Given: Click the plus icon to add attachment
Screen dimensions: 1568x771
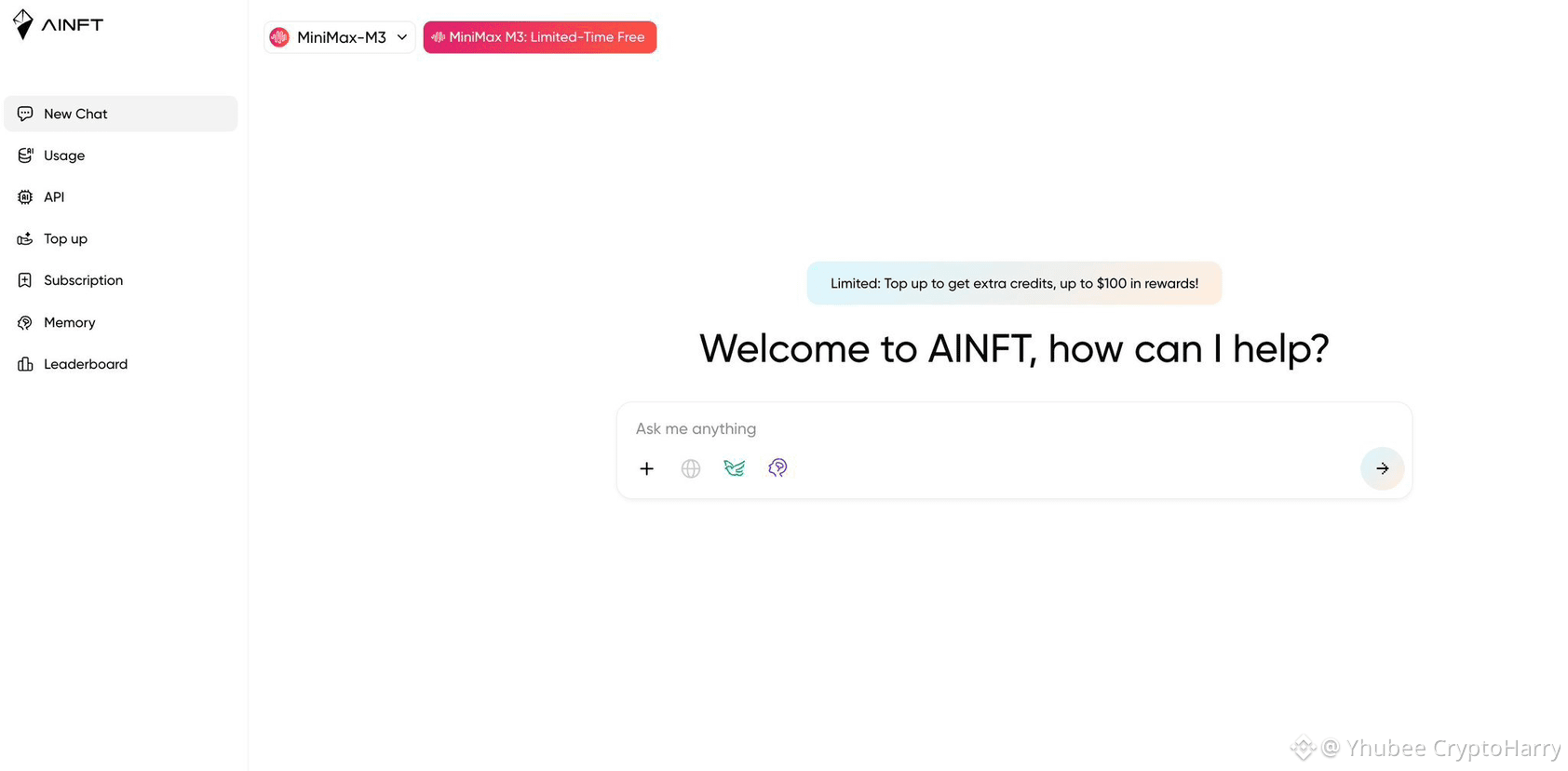Looking at the screenshot, I should point(647,468).
